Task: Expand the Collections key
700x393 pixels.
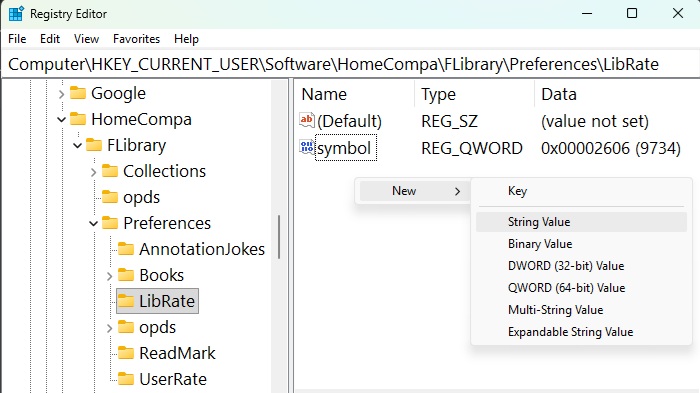Action: pos(93,171)
